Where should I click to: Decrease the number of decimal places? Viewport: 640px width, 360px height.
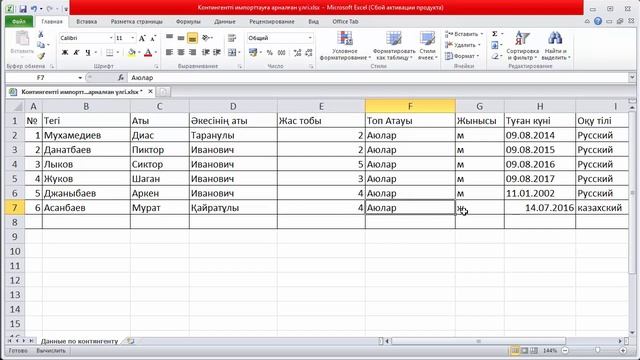coord(309,53)
